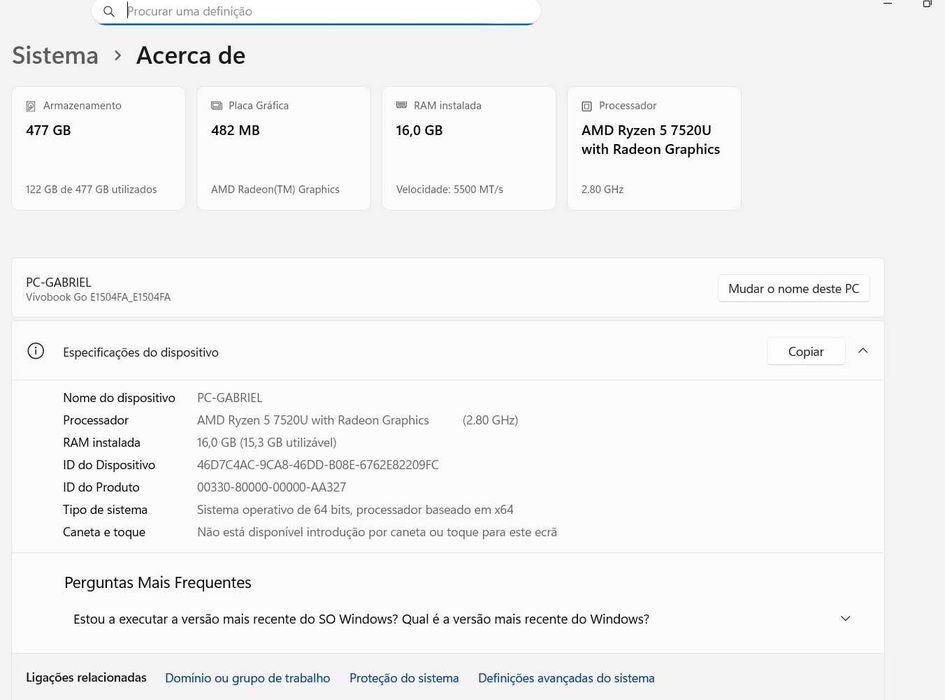Select the ID do Dispositivo value
The image size is (945, 700).
coord(318,465)
